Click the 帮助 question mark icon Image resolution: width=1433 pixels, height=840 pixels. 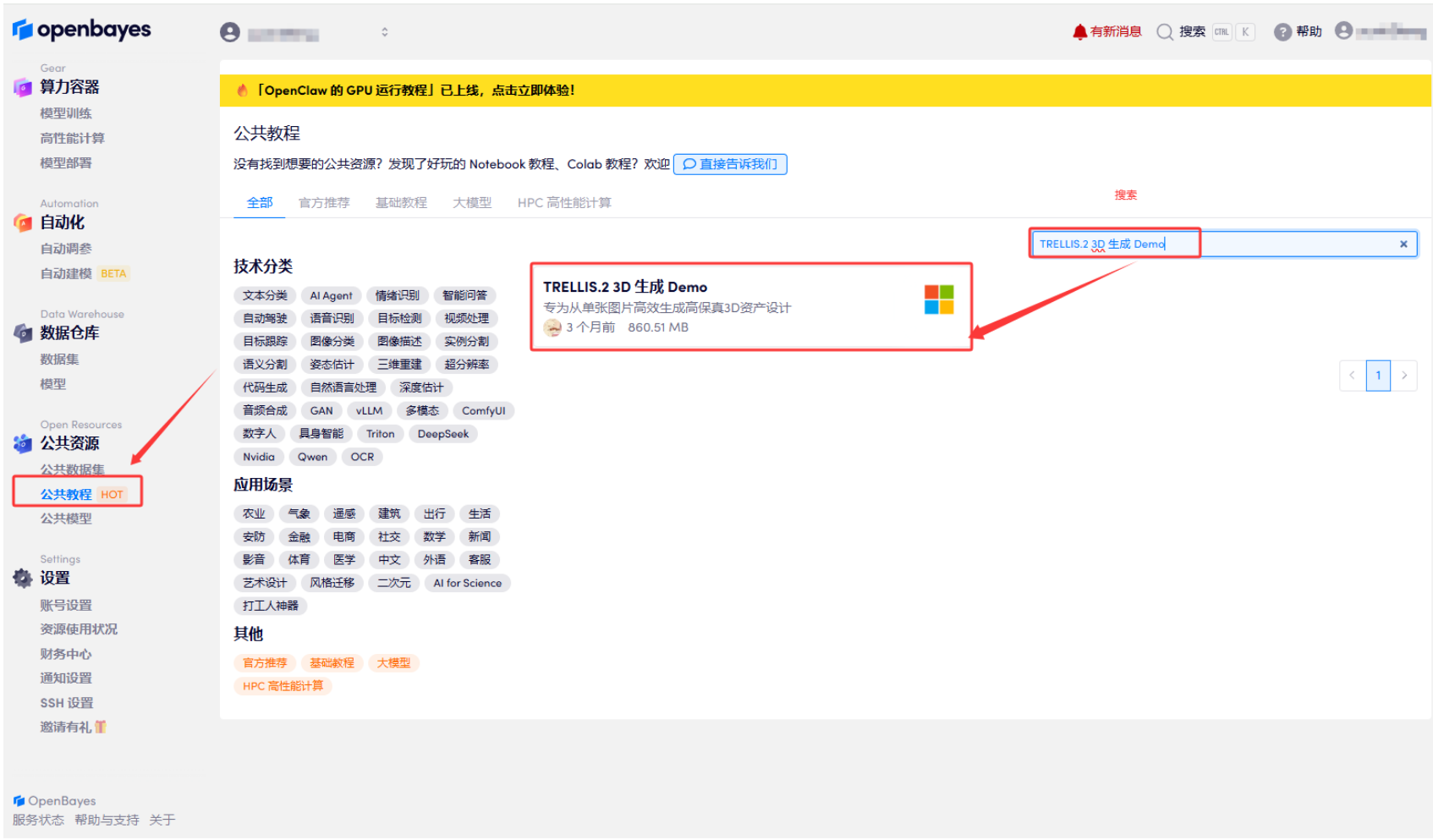(x=1282, y=32)
